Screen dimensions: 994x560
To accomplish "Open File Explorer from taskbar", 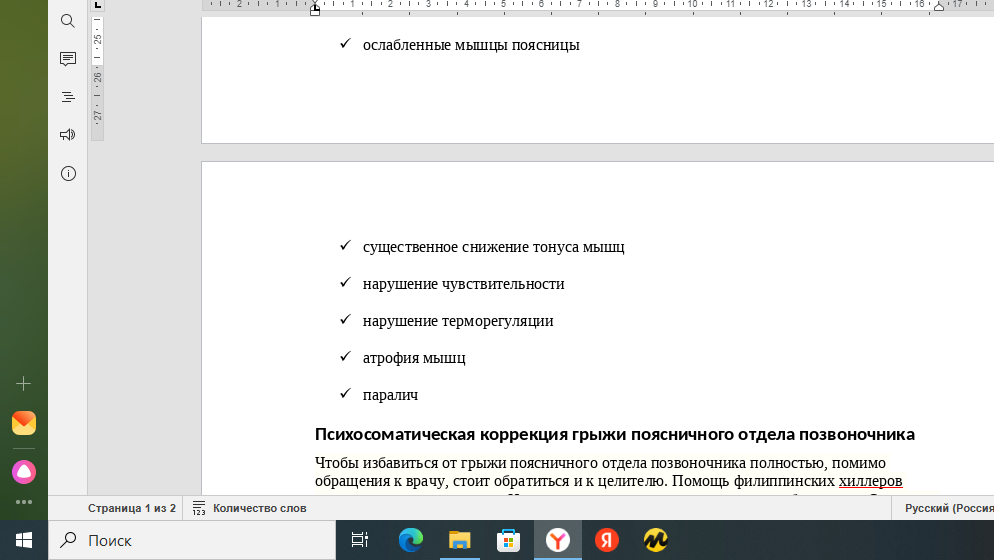I will pyautogui.click(x=460, y=540).
